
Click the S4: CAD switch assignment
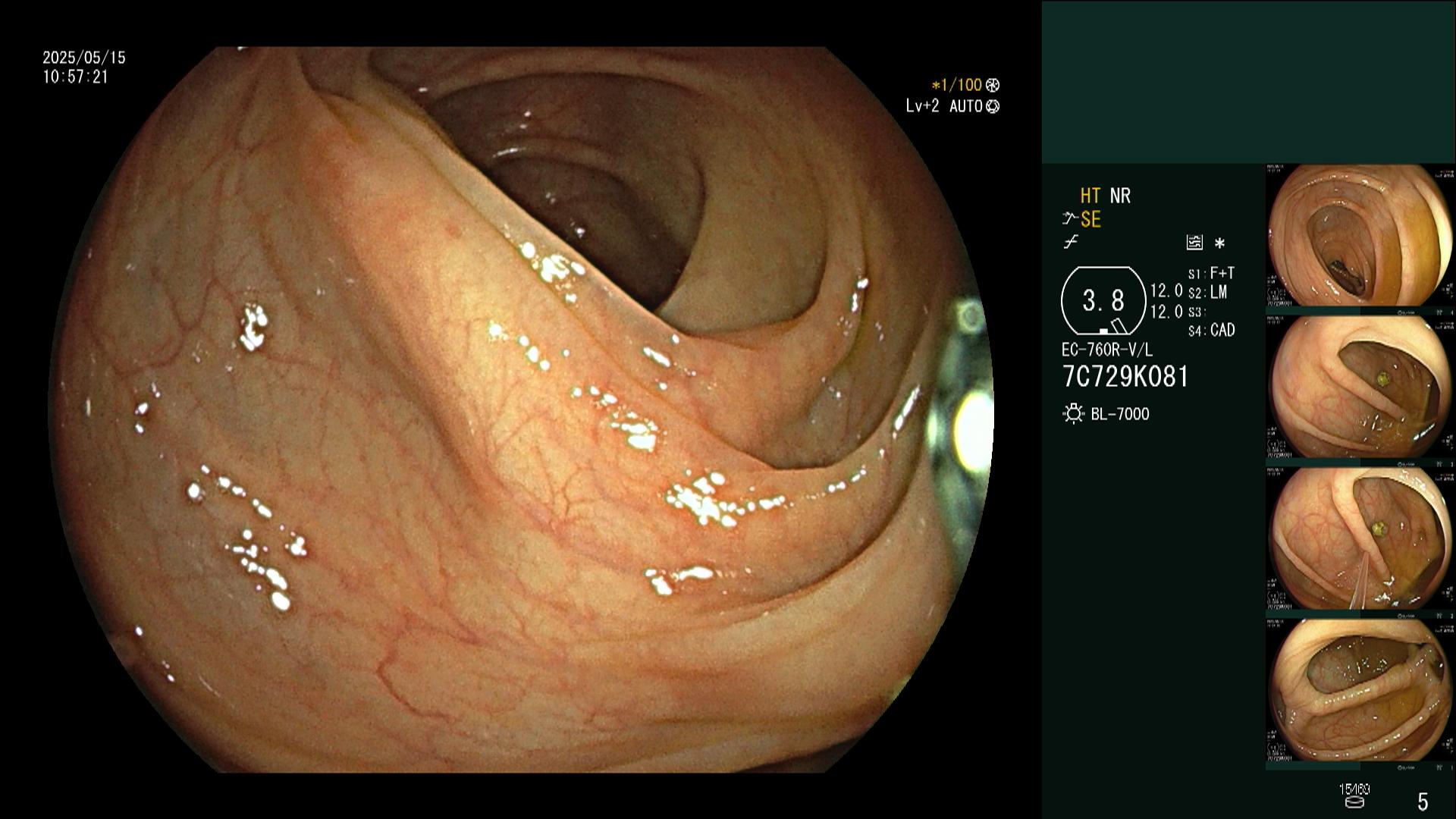1211,331
